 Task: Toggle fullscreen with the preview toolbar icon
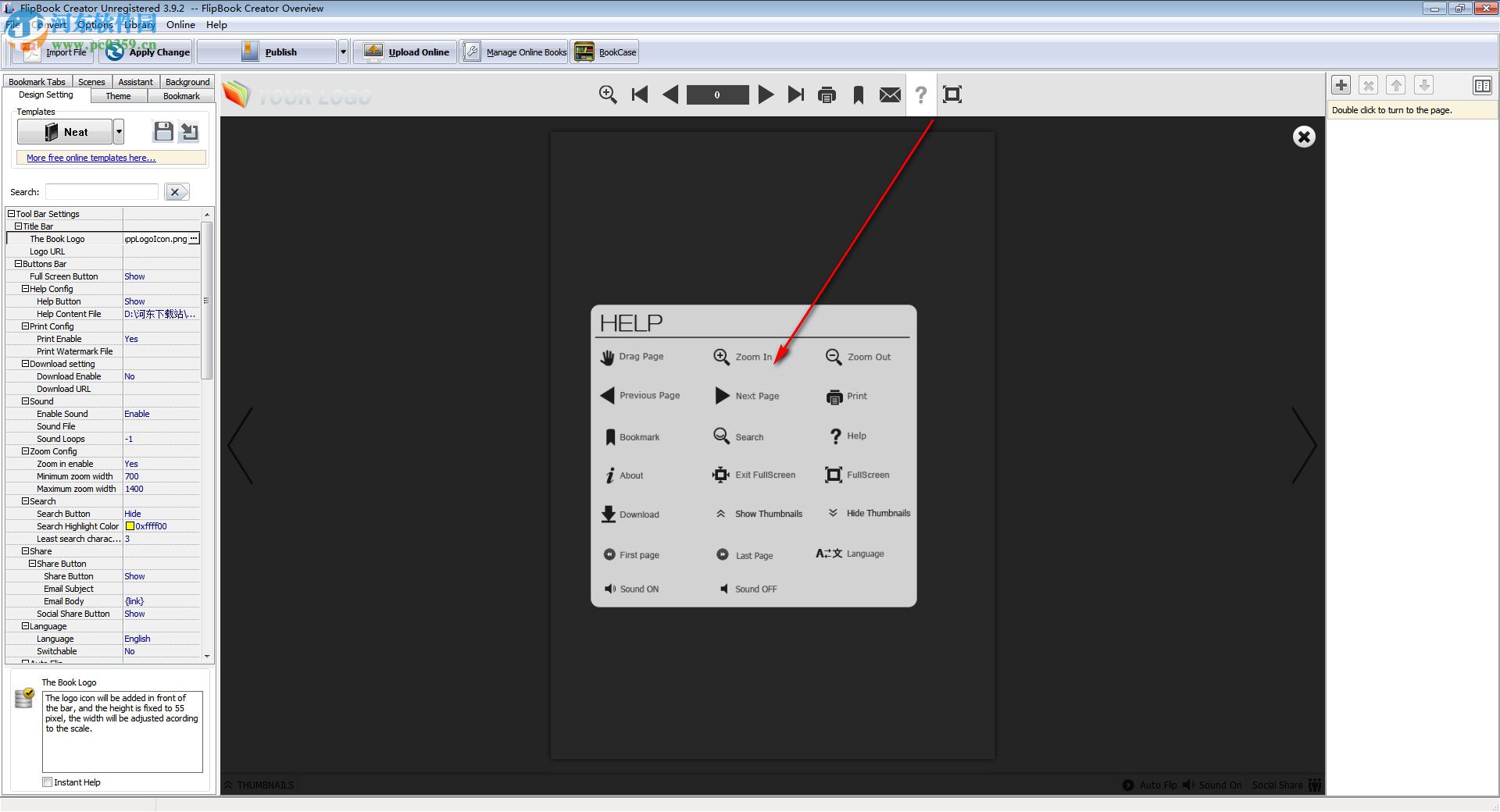click(x=952, y=94)
